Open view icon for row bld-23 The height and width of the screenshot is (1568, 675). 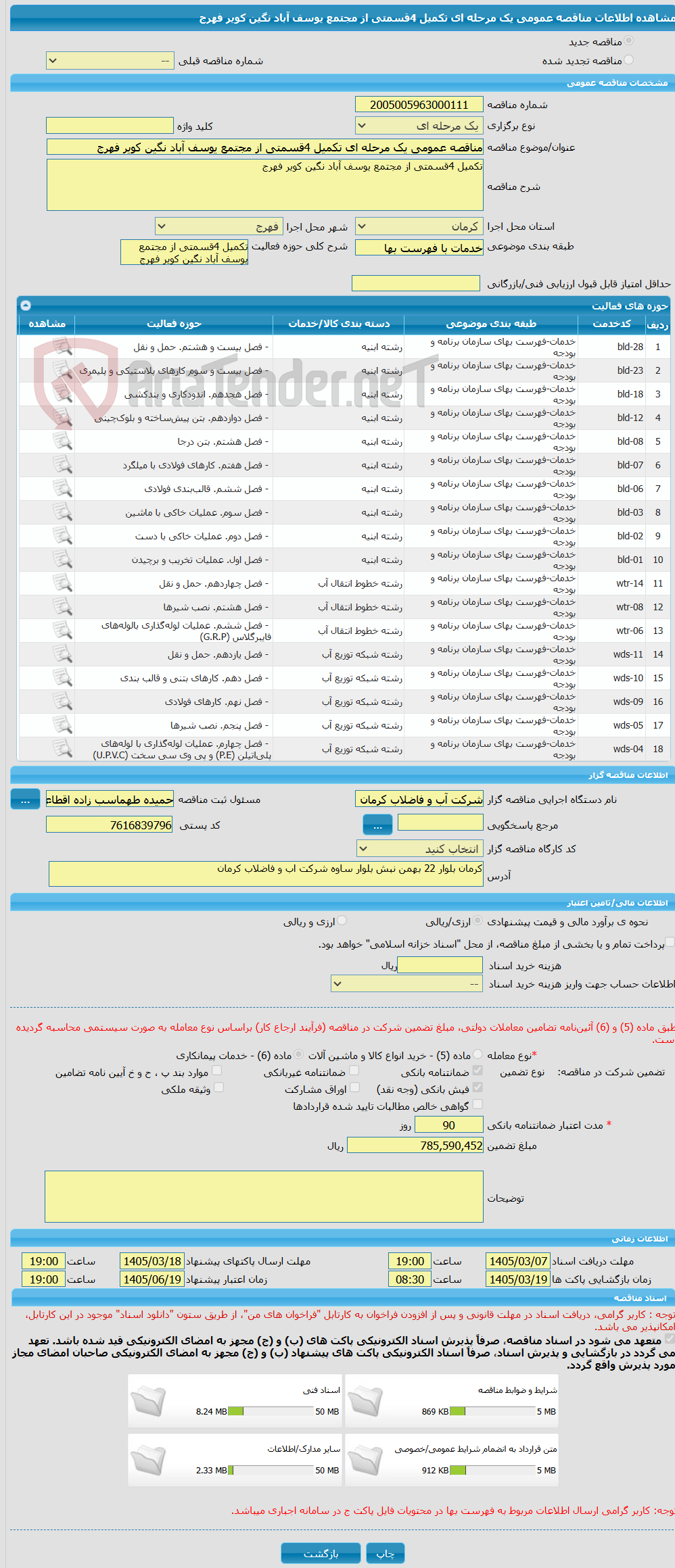[x=62, y=370]
